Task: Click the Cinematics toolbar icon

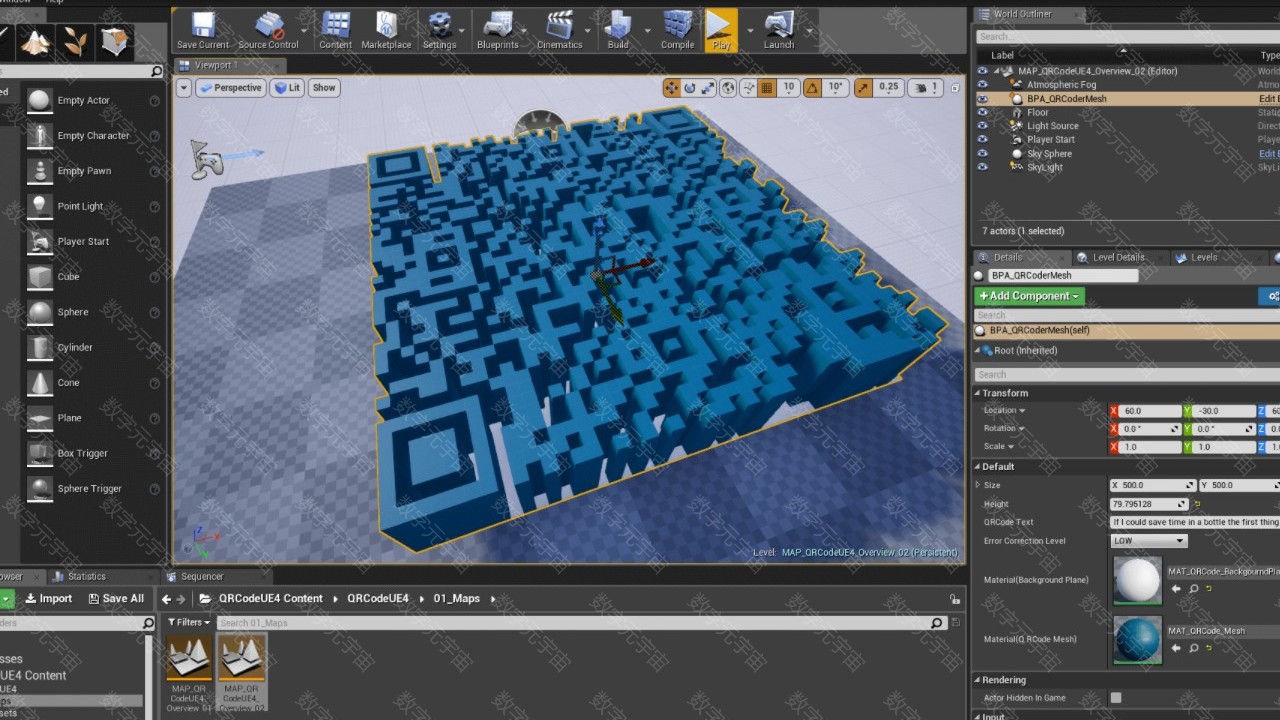Action: [559, 30]
